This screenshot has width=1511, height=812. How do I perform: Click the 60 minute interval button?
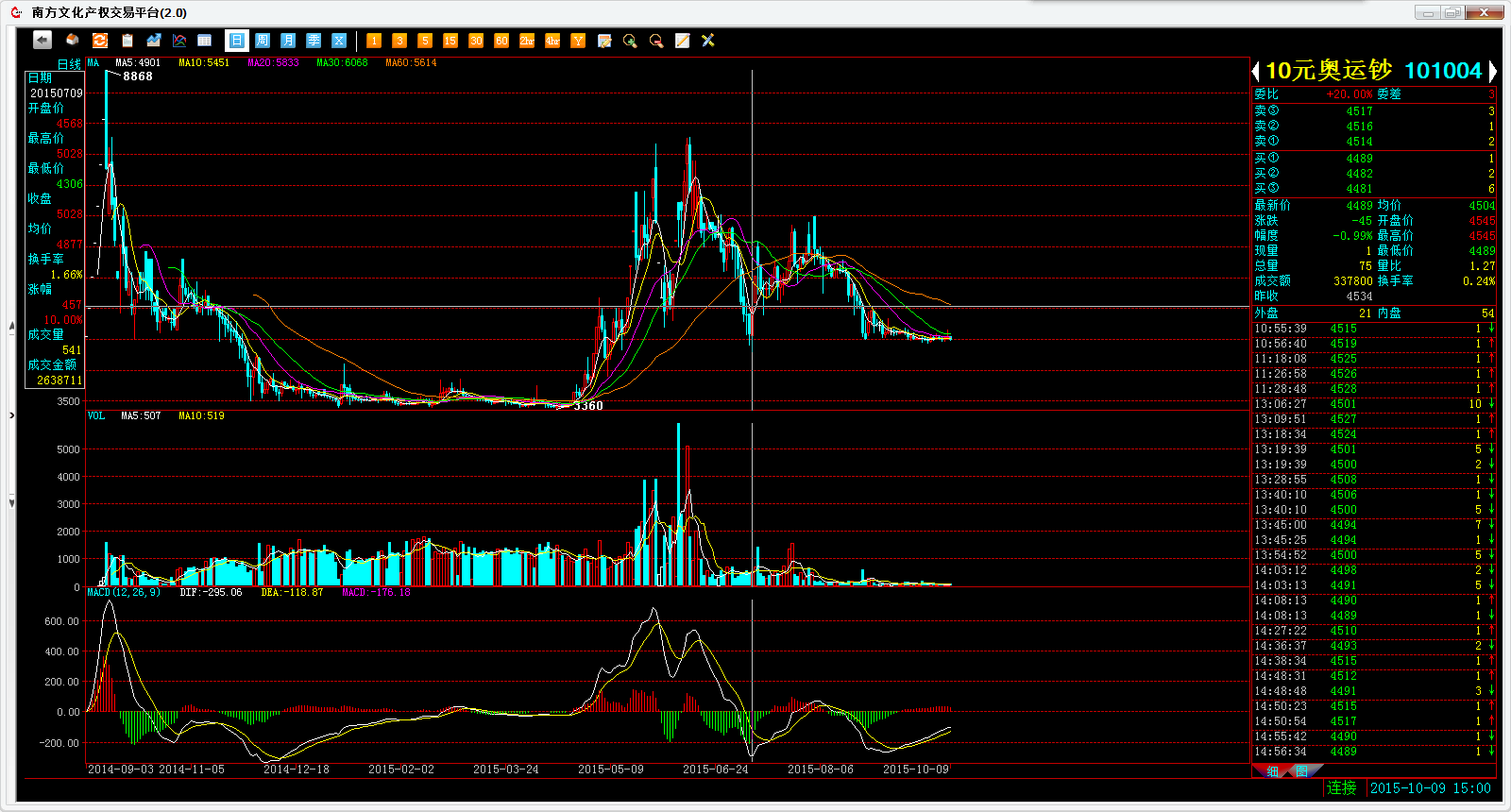click(x=501, y=41)
